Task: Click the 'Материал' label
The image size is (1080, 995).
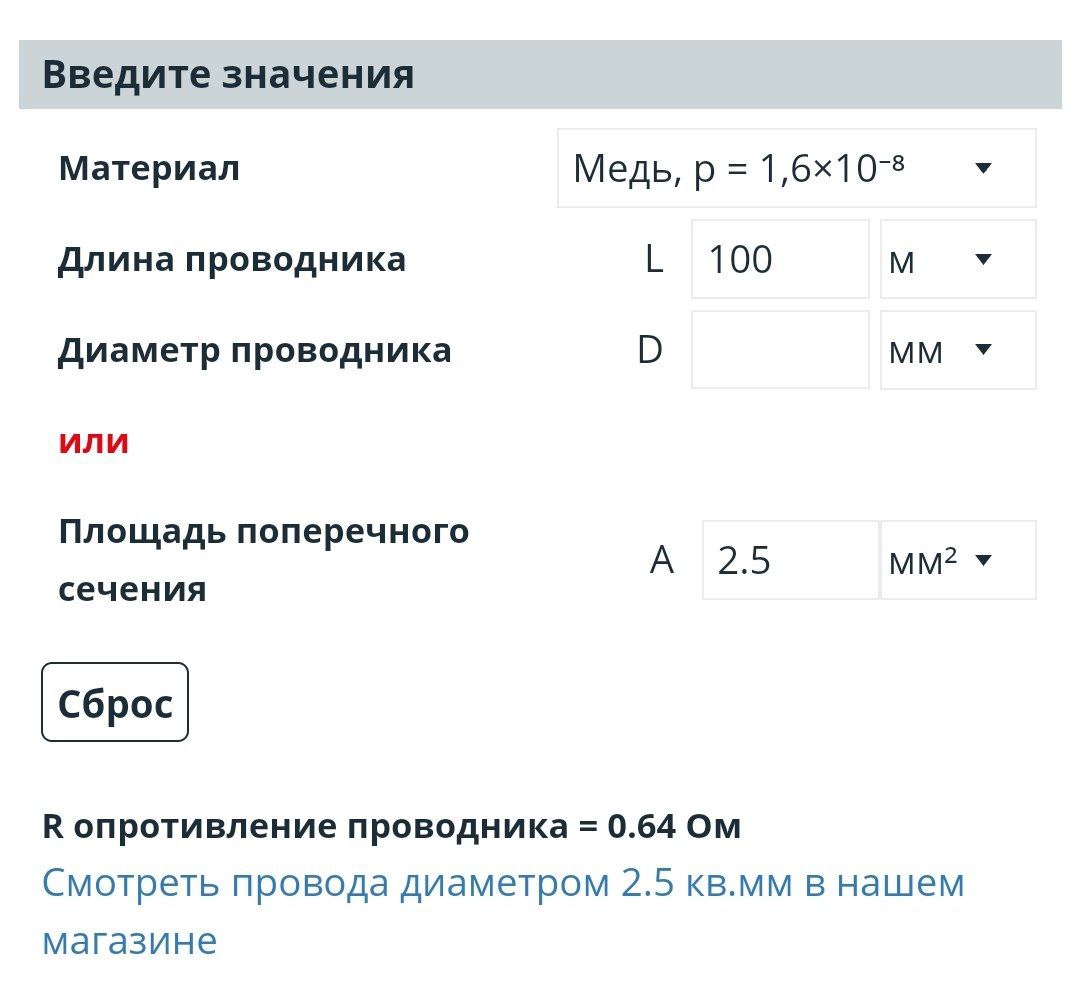Action: tap(149, 168)
